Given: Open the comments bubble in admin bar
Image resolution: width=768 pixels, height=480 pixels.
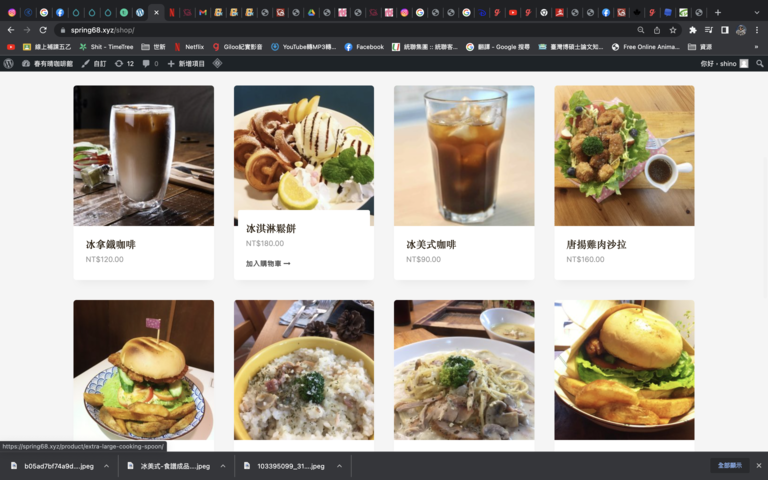Looking at the screenshot, I should [x=149, y=63].
